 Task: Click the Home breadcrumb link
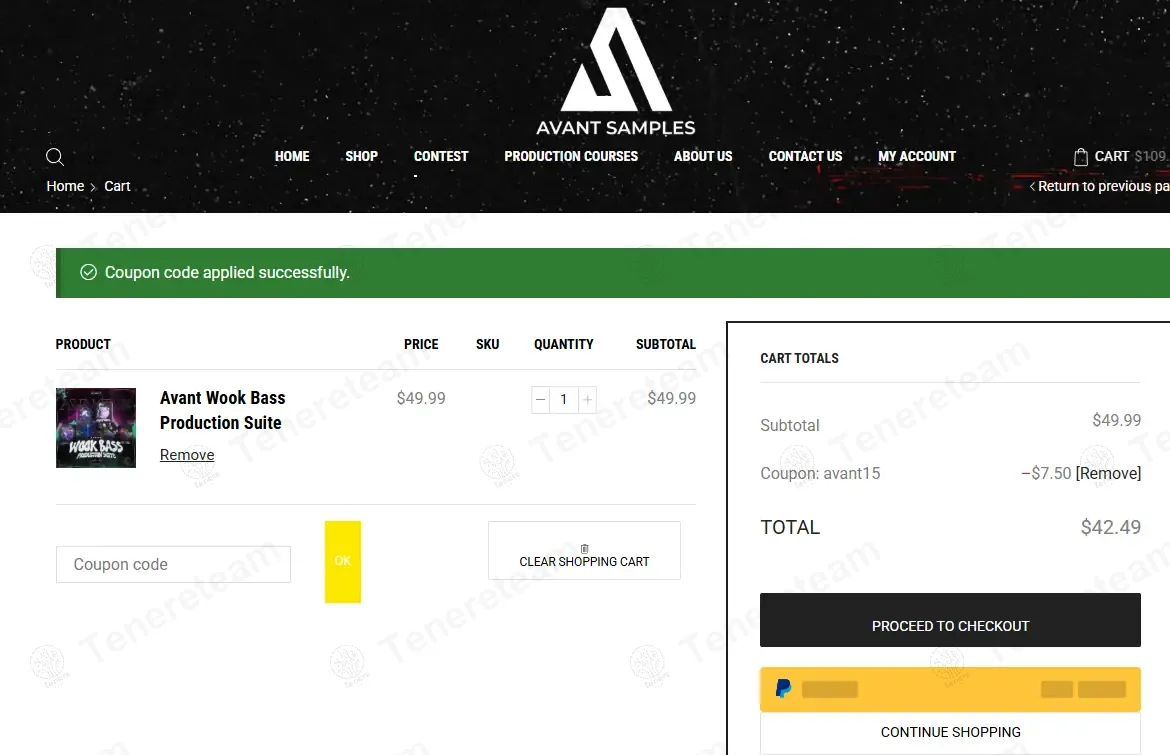coord(65,187)
